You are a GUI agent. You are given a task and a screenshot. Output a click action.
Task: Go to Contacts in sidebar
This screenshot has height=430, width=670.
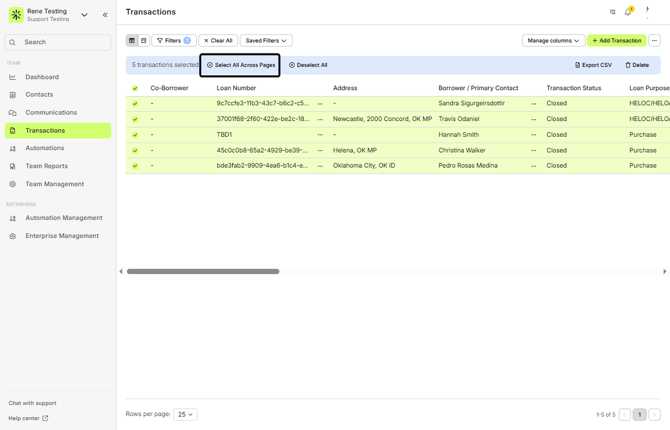click(x=58, y=94)
